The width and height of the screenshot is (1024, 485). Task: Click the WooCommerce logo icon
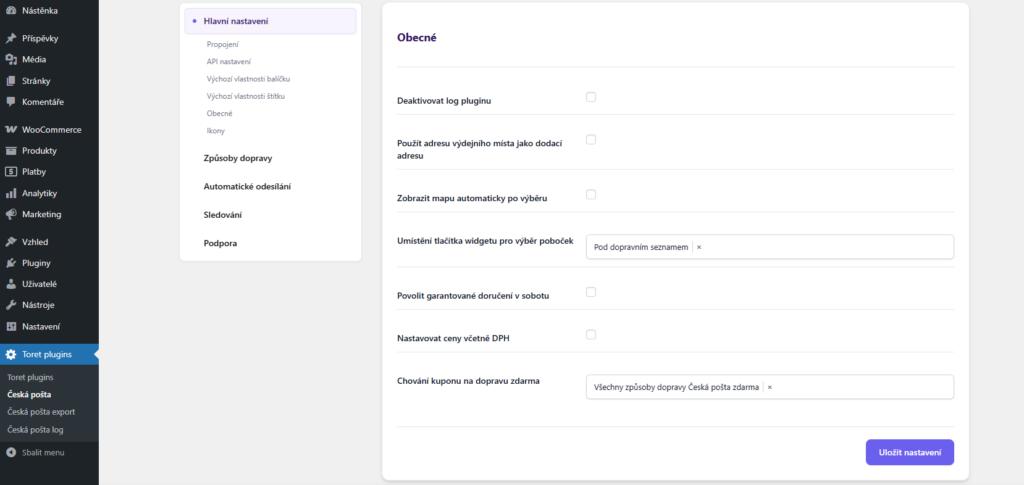pyautogui.click(x=10, y=130)
